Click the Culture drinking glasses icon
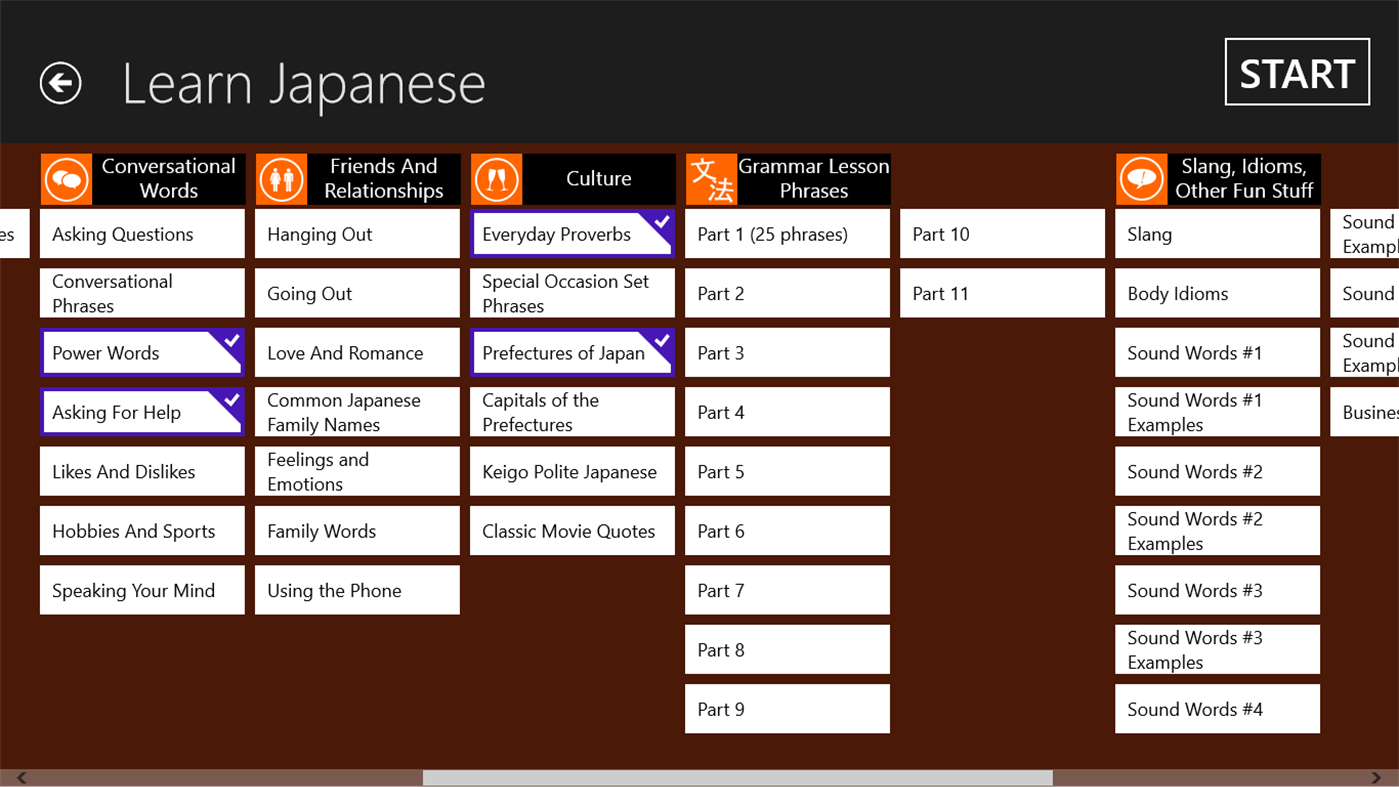 pos(496,178)
